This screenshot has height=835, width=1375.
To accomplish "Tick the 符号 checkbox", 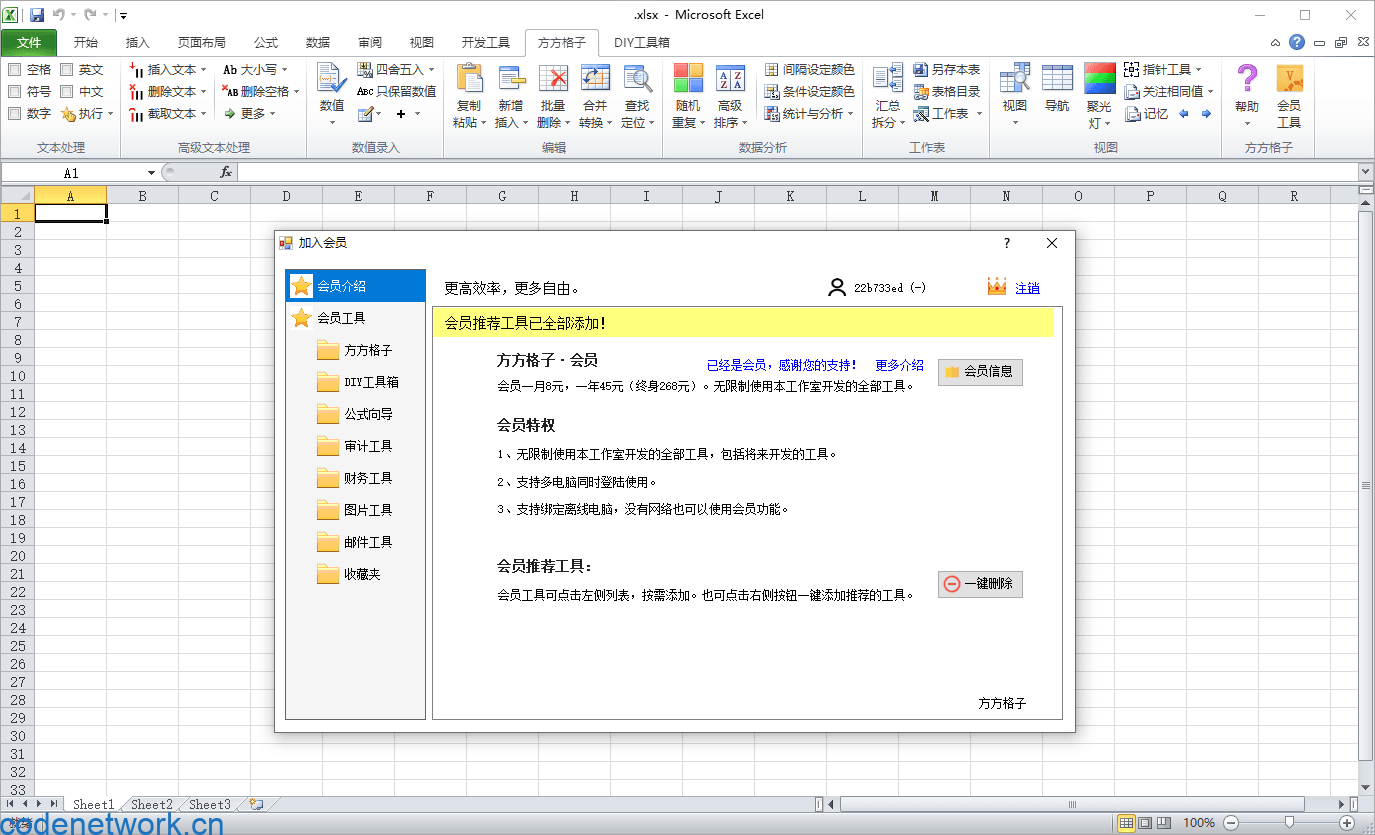I will click(x=15, y=91).
